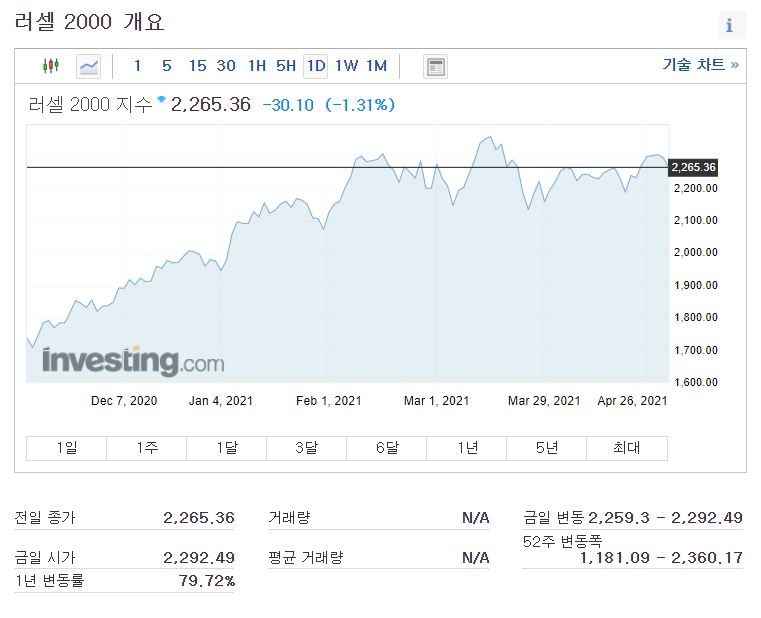
Task: Click the Apr 26, 2021 date label
Action: coord(632,401)
